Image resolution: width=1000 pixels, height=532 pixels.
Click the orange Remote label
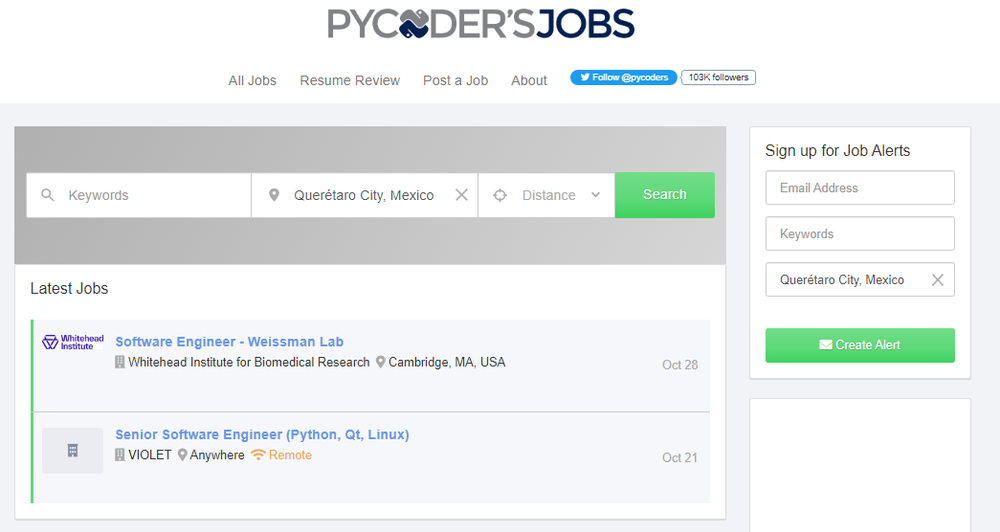click(x=290, y=455)
